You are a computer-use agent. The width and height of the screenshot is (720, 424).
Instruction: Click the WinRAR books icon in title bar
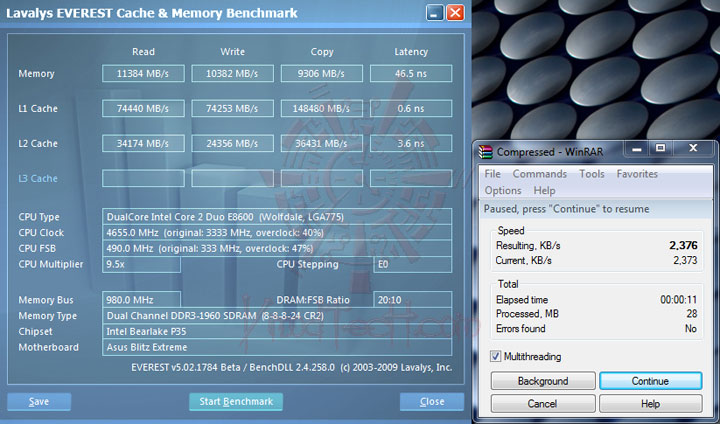pos(485,152)
